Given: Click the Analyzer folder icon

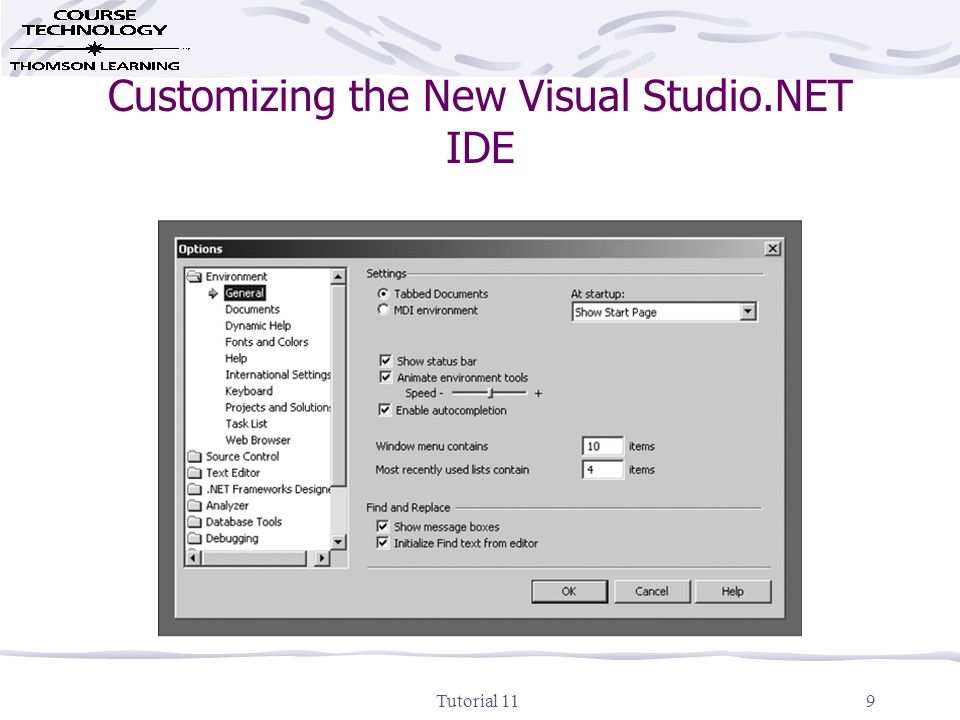Looking at the screenshot, I should point(195,506).
